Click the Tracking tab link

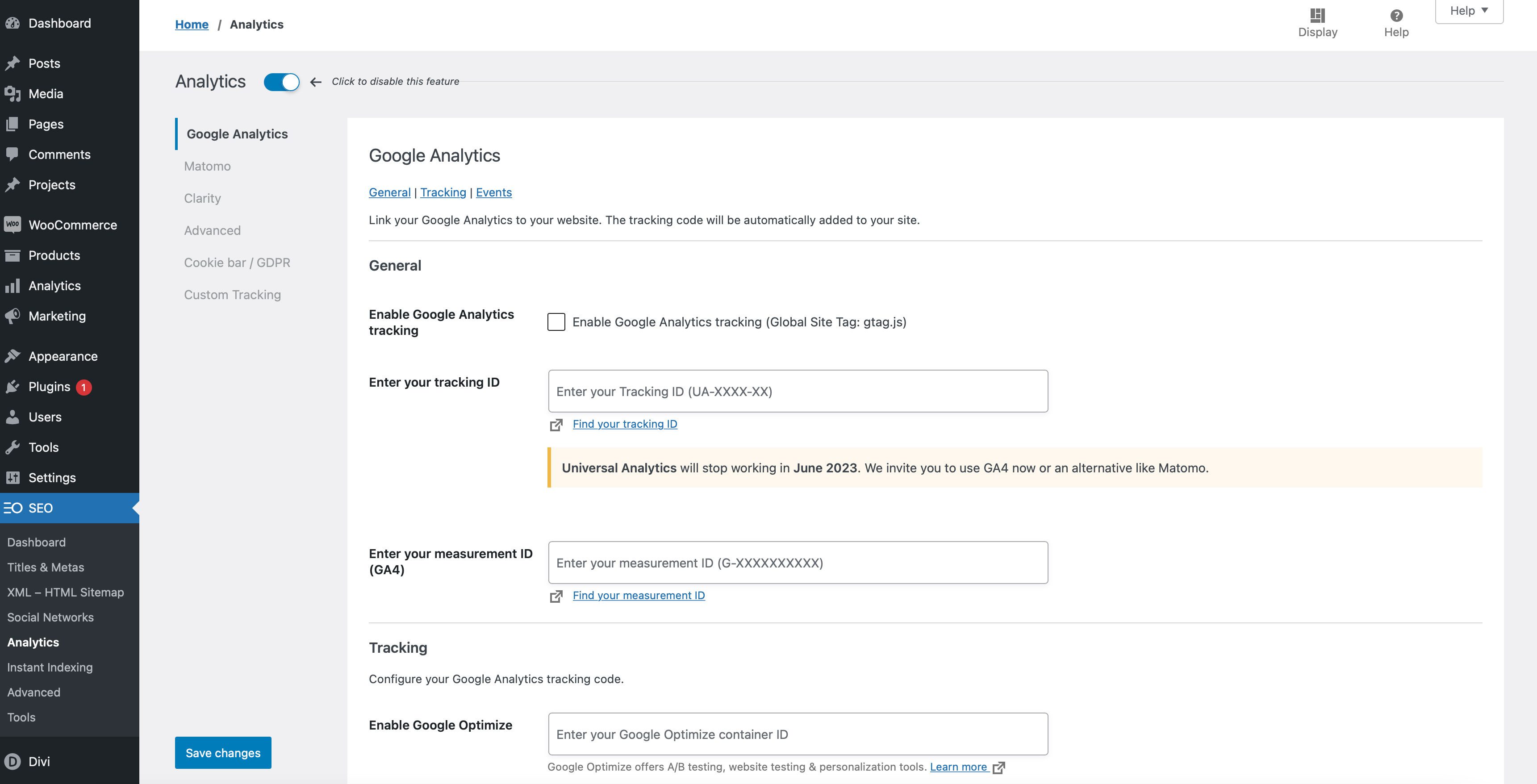tap(443, 191)
